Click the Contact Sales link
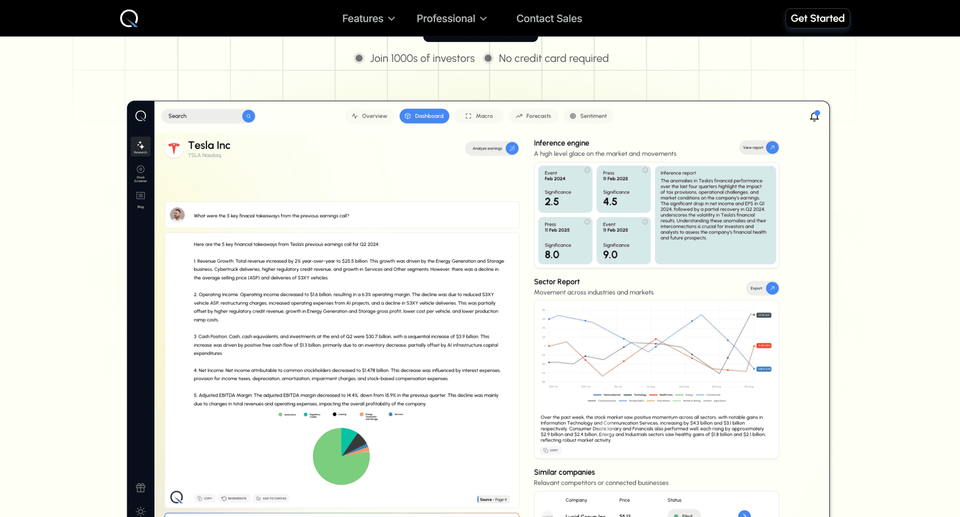The image size is (960, 517). (548, 18)
